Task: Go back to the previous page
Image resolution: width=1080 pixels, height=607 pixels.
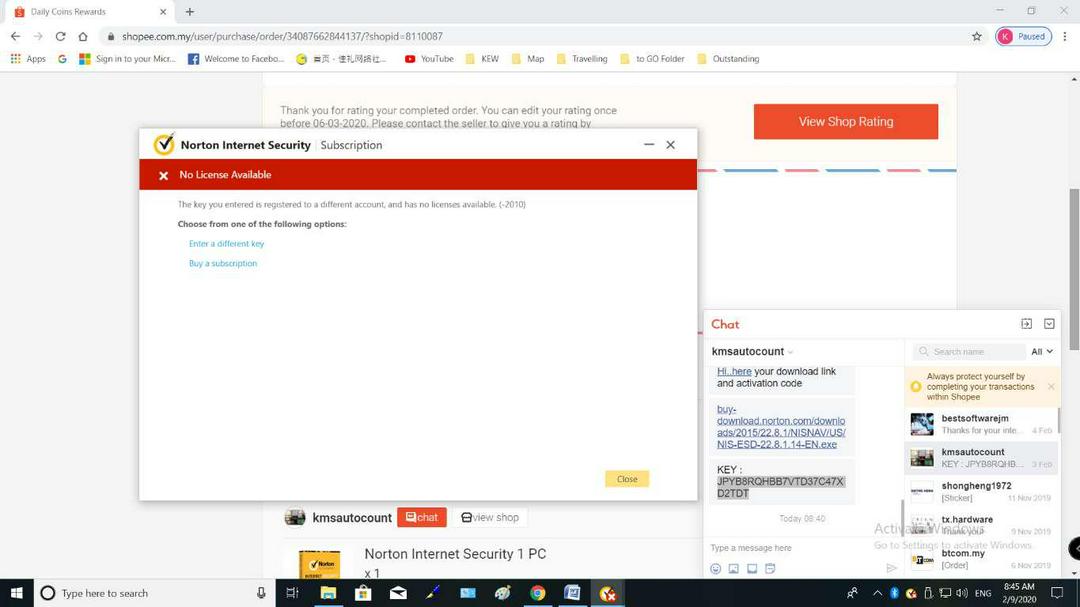Action: click(15, 37)
